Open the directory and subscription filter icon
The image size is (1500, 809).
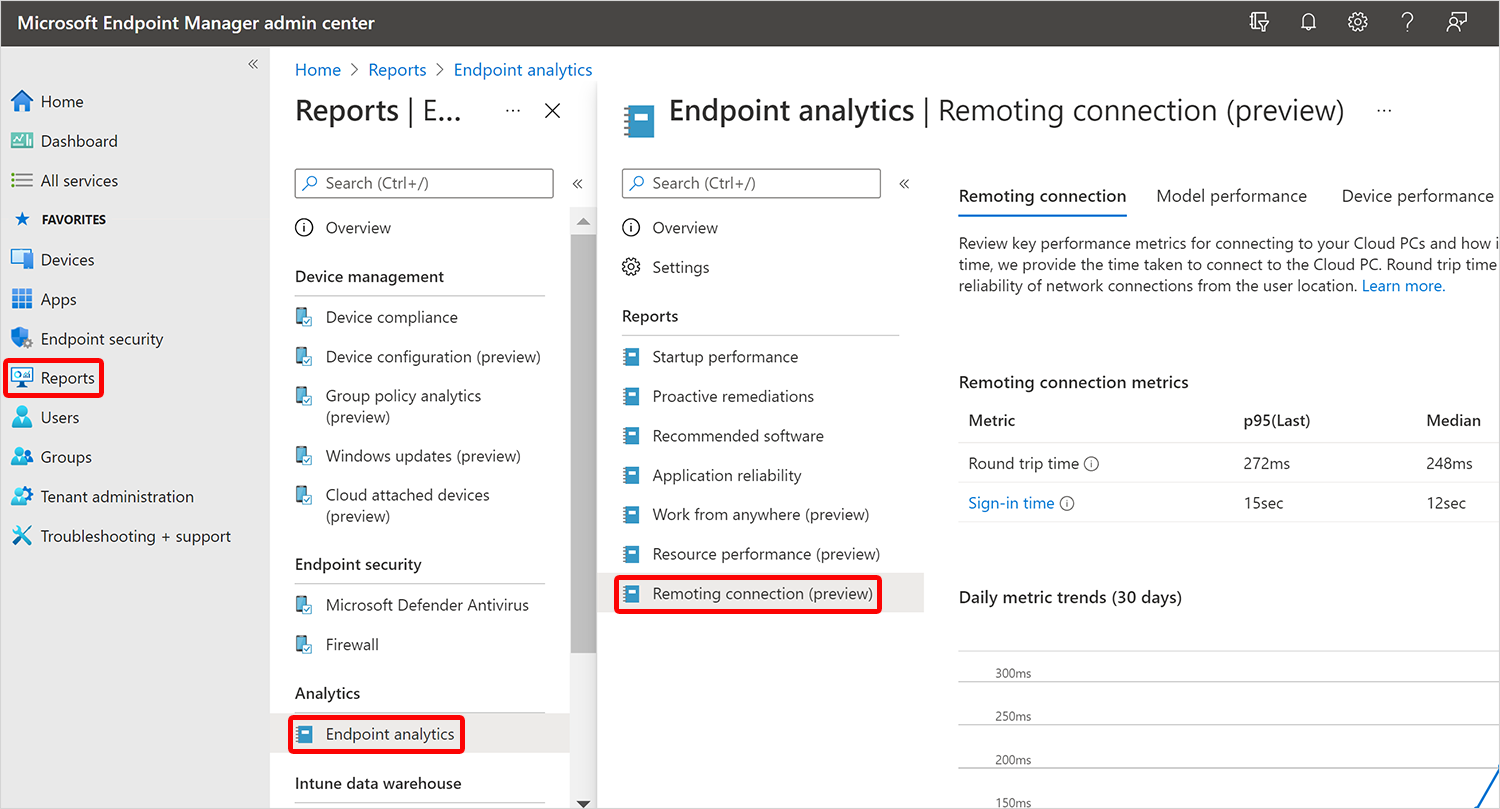point(1260,22)
